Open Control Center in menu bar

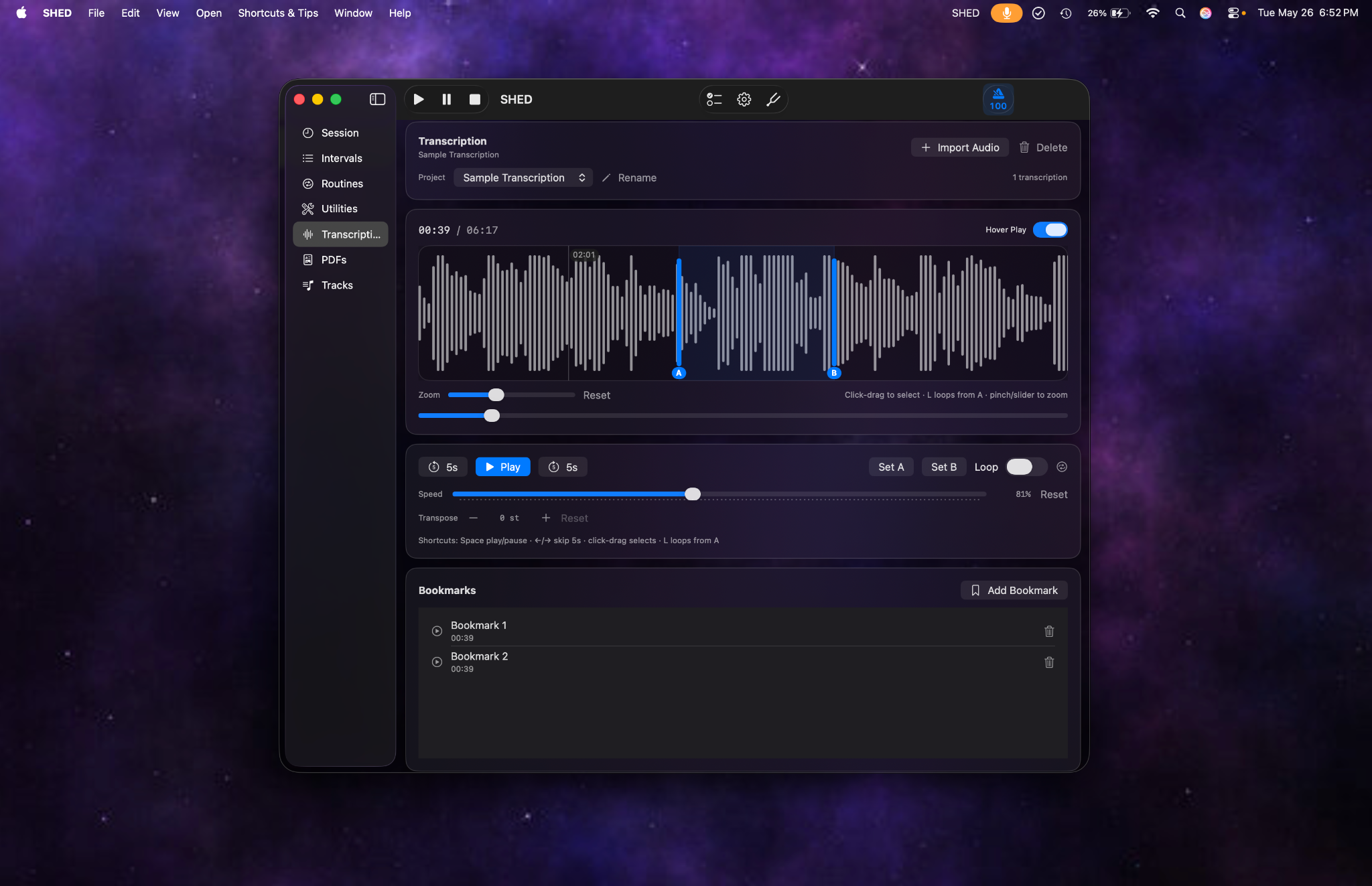pos(1233,13)
